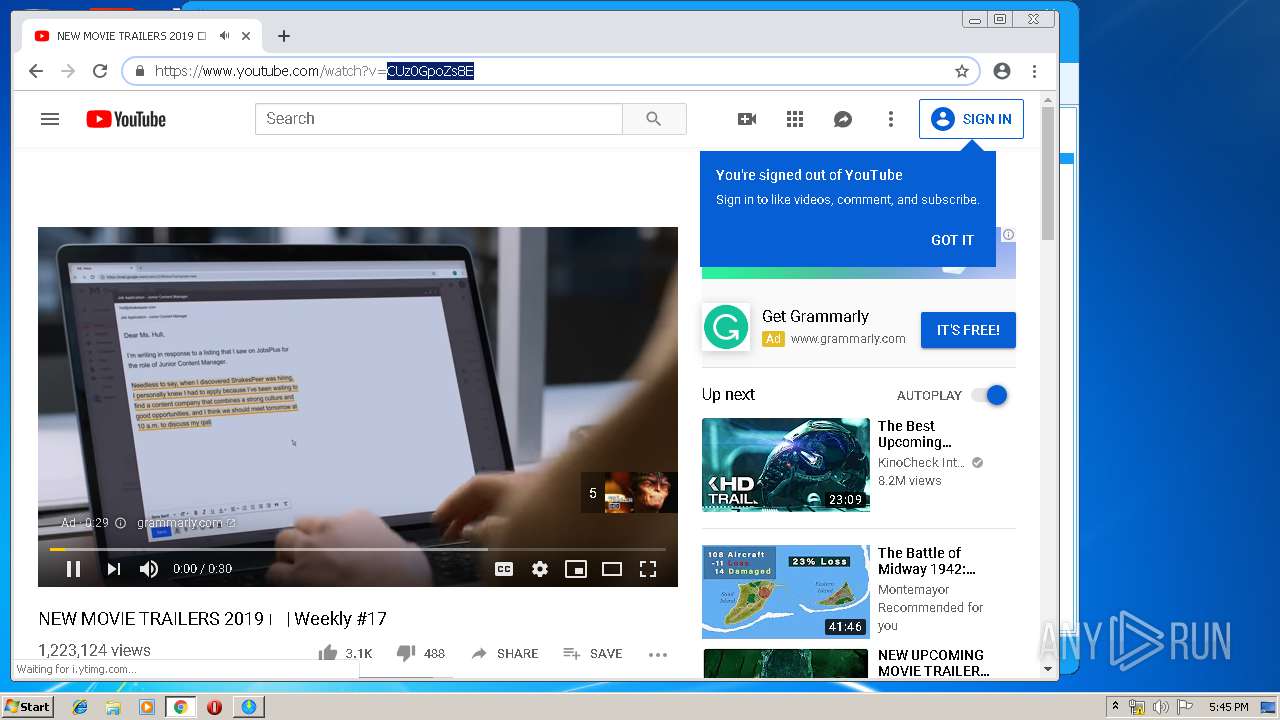The image size is (1280, 720).
Task: Open The Battle of Midway 1942 thumbnail
Action: [786, 592]
